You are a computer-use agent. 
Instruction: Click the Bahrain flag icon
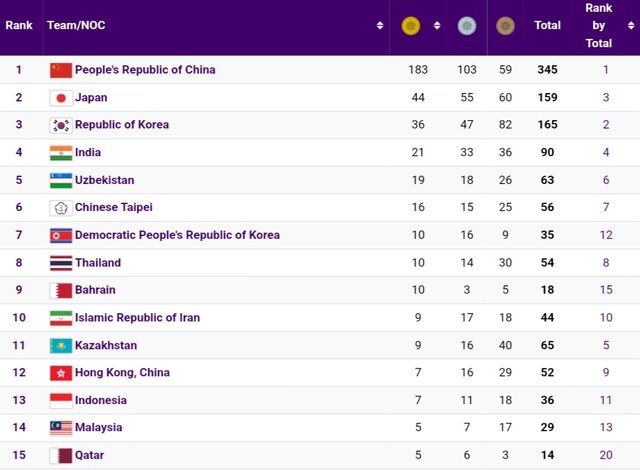click(x=61, y=290)
